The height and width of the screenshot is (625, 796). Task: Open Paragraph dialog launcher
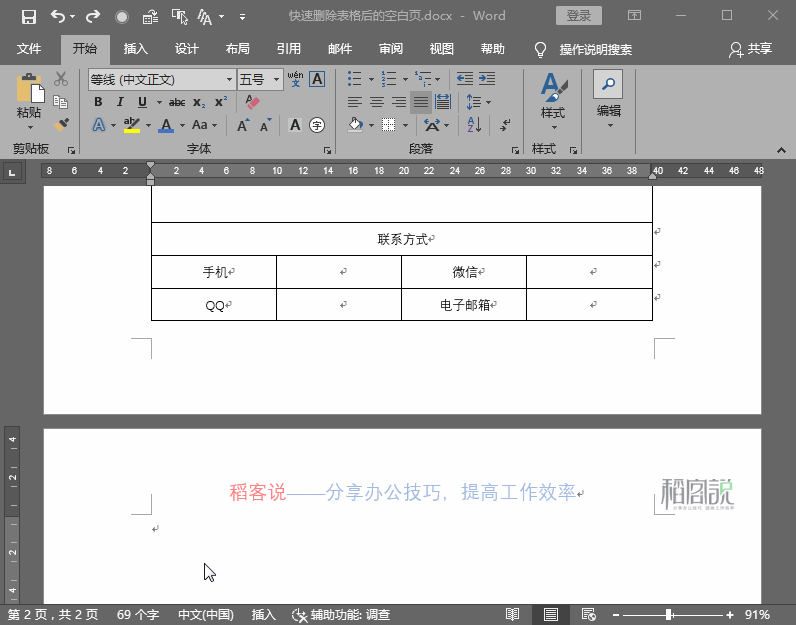pyautogui.click(x=515, y=150)
